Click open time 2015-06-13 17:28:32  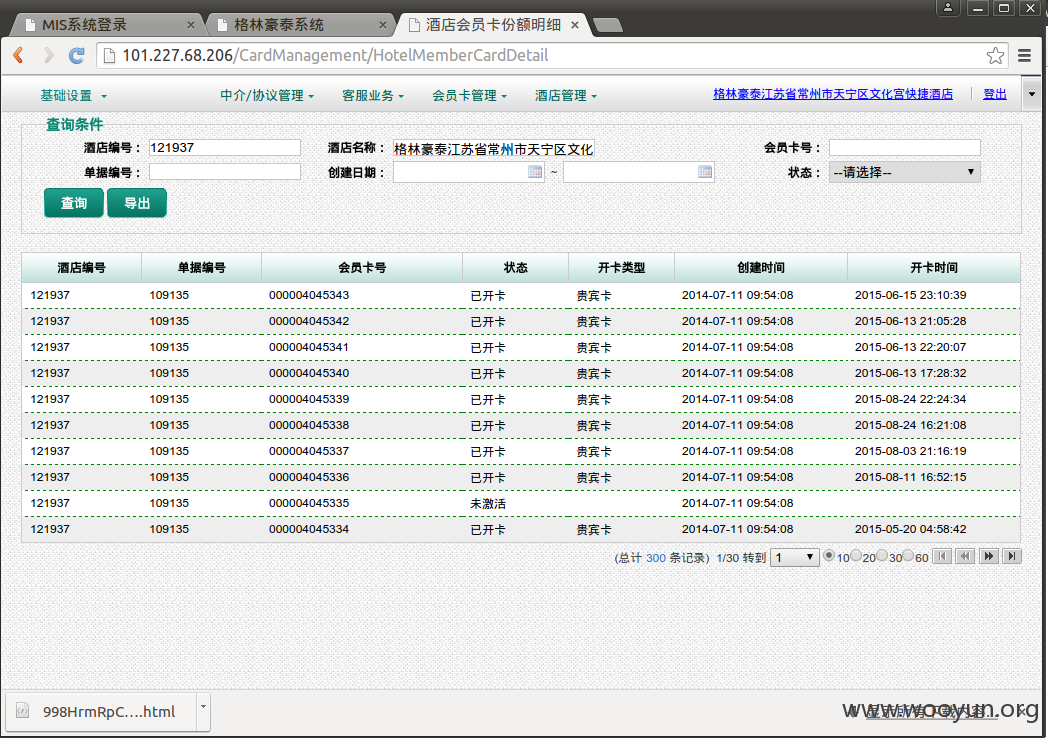click(x=910, y=373)
